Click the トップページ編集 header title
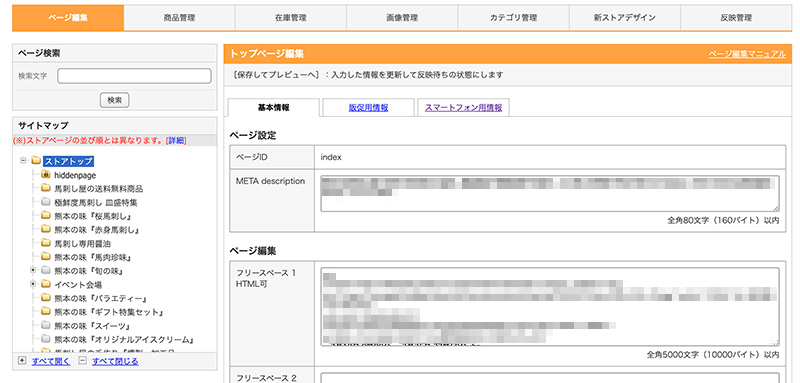800x383 pixels. pyautogui.click(x=267, y=54)
